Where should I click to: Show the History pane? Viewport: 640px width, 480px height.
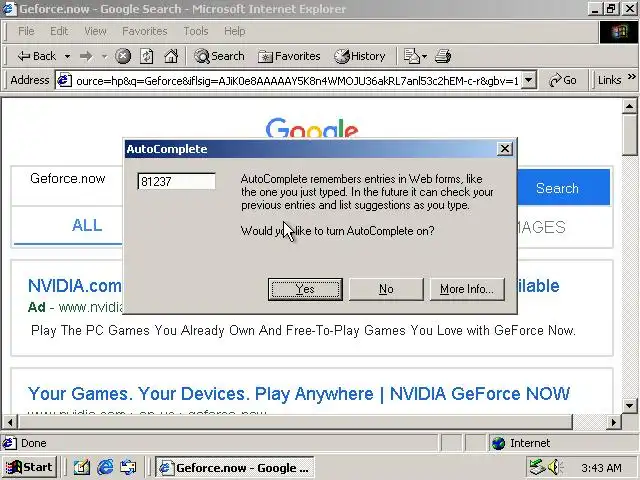tap(360, 56)
